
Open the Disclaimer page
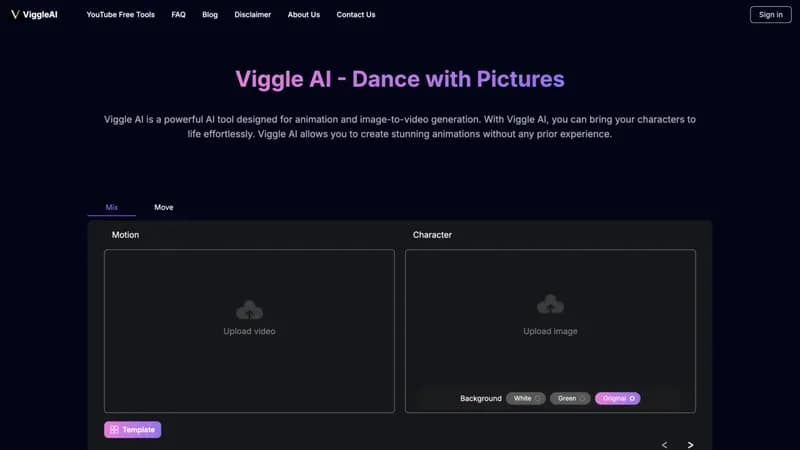point(253,15)
